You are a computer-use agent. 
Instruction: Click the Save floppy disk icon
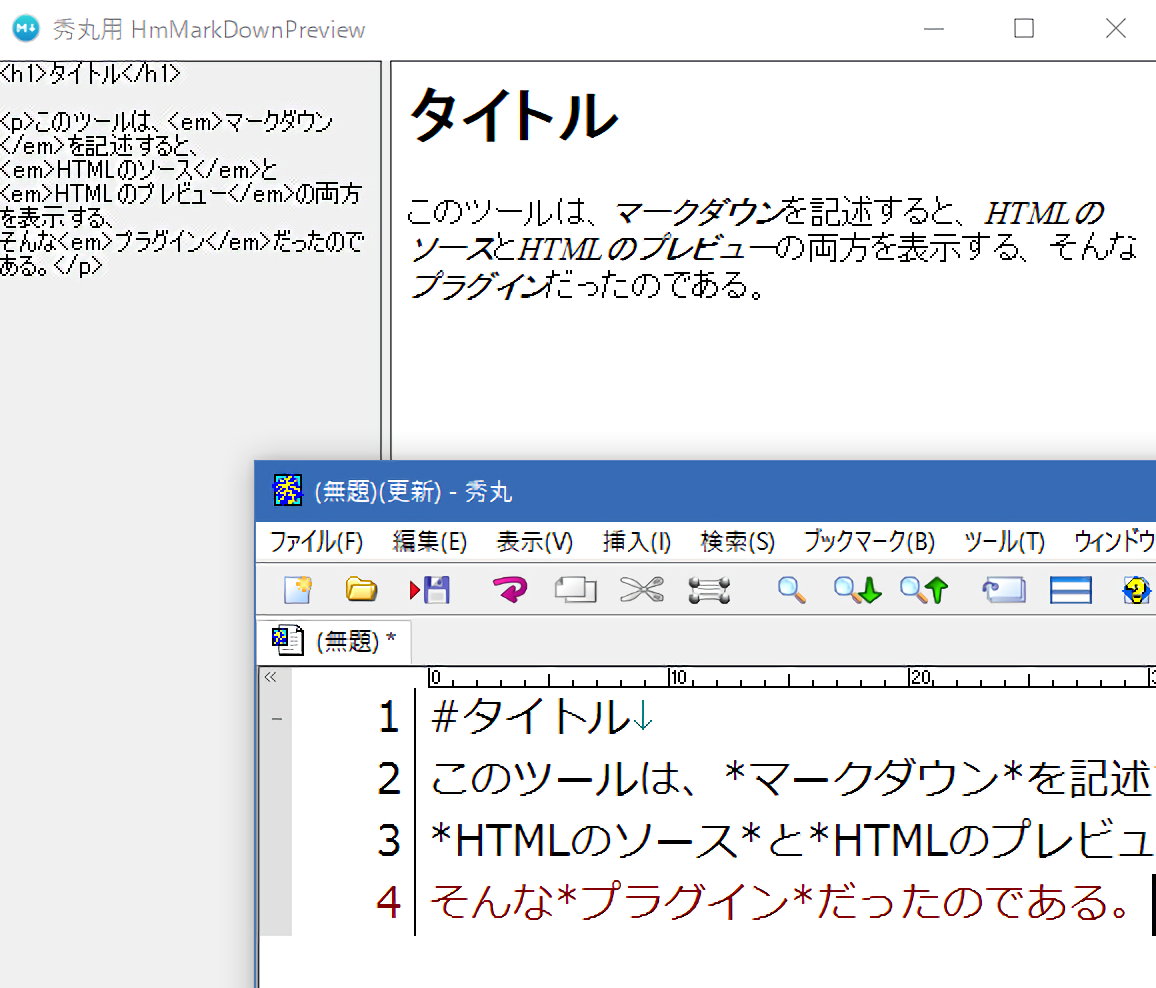pyautogui.click(x=431, y=590)
